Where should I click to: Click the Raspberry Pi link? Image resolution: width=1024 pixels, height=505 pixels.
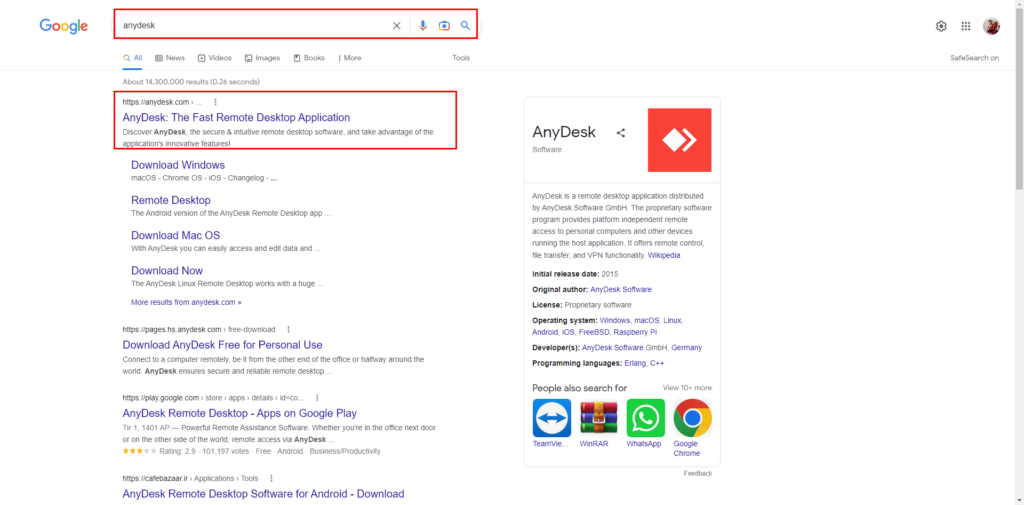[633, 332]
